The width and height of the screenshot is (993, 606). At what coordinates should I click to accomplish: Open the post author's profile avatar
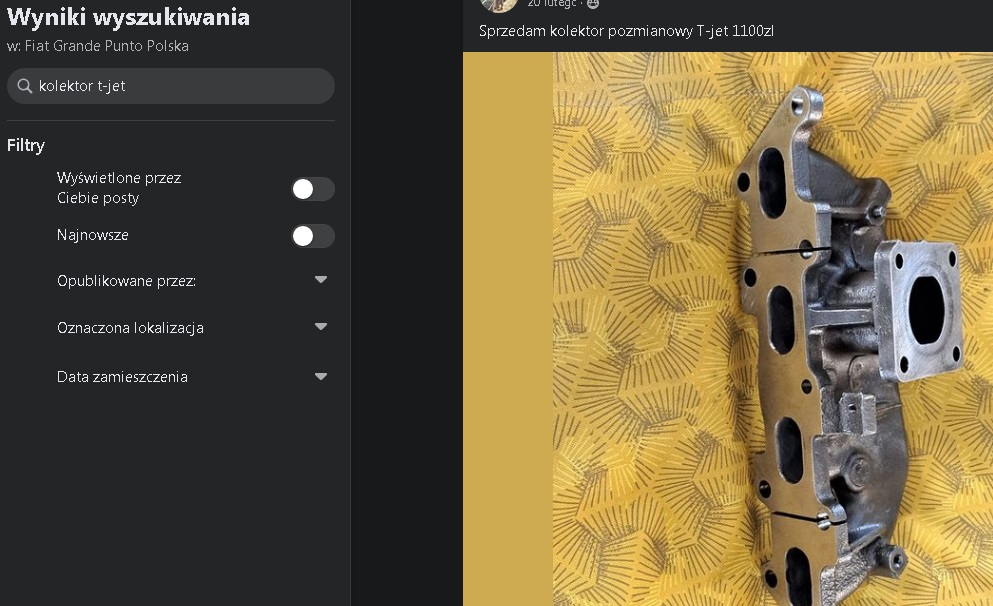coord(499,4)
